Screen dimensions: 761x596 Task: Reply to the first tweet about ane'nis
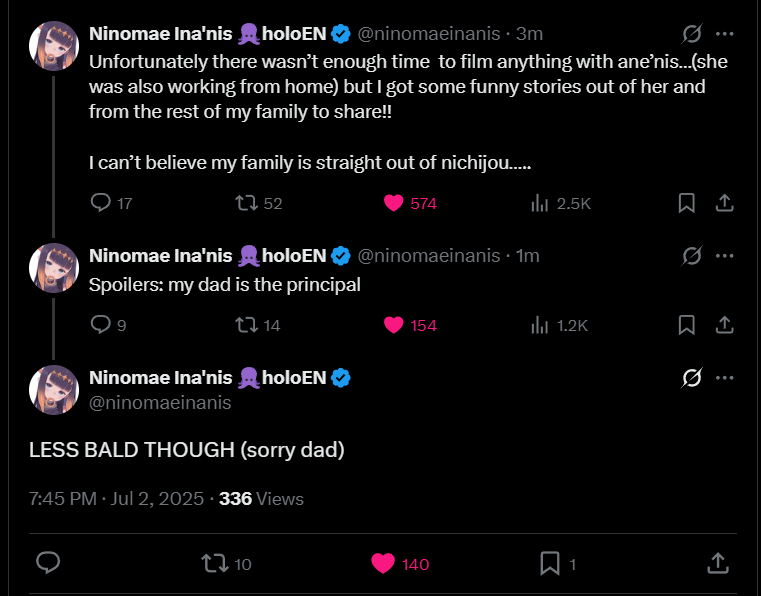point(101,203)
